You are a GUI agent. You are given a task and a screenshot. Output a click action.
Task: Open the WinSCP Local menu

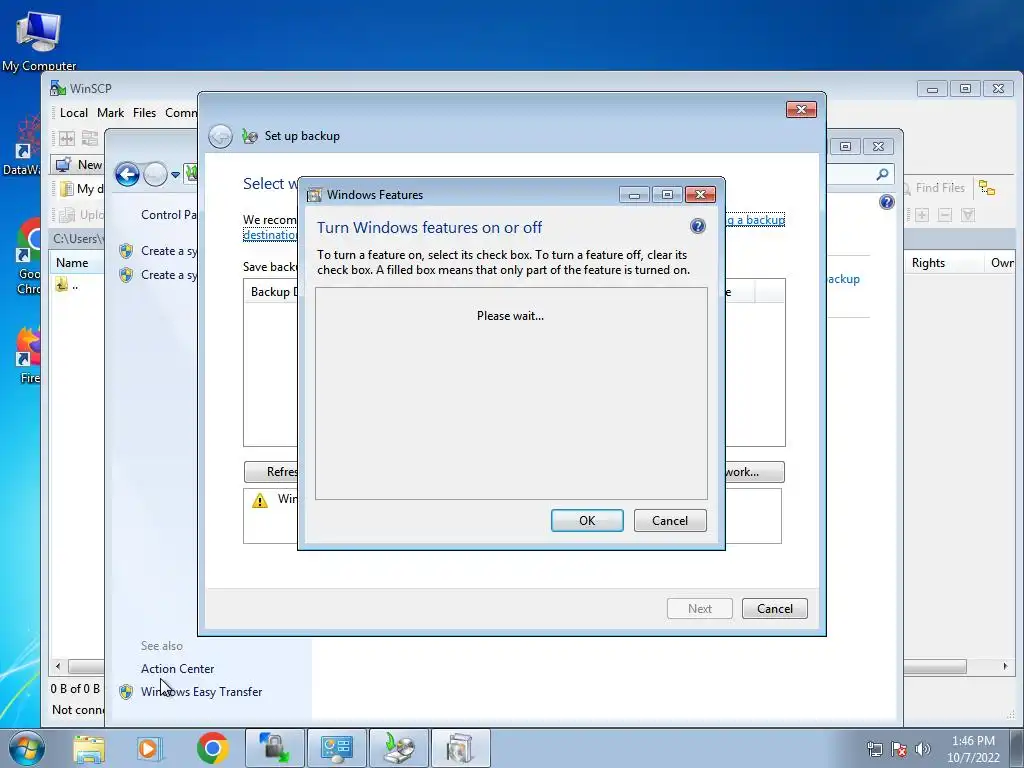[x=74, y=113]
